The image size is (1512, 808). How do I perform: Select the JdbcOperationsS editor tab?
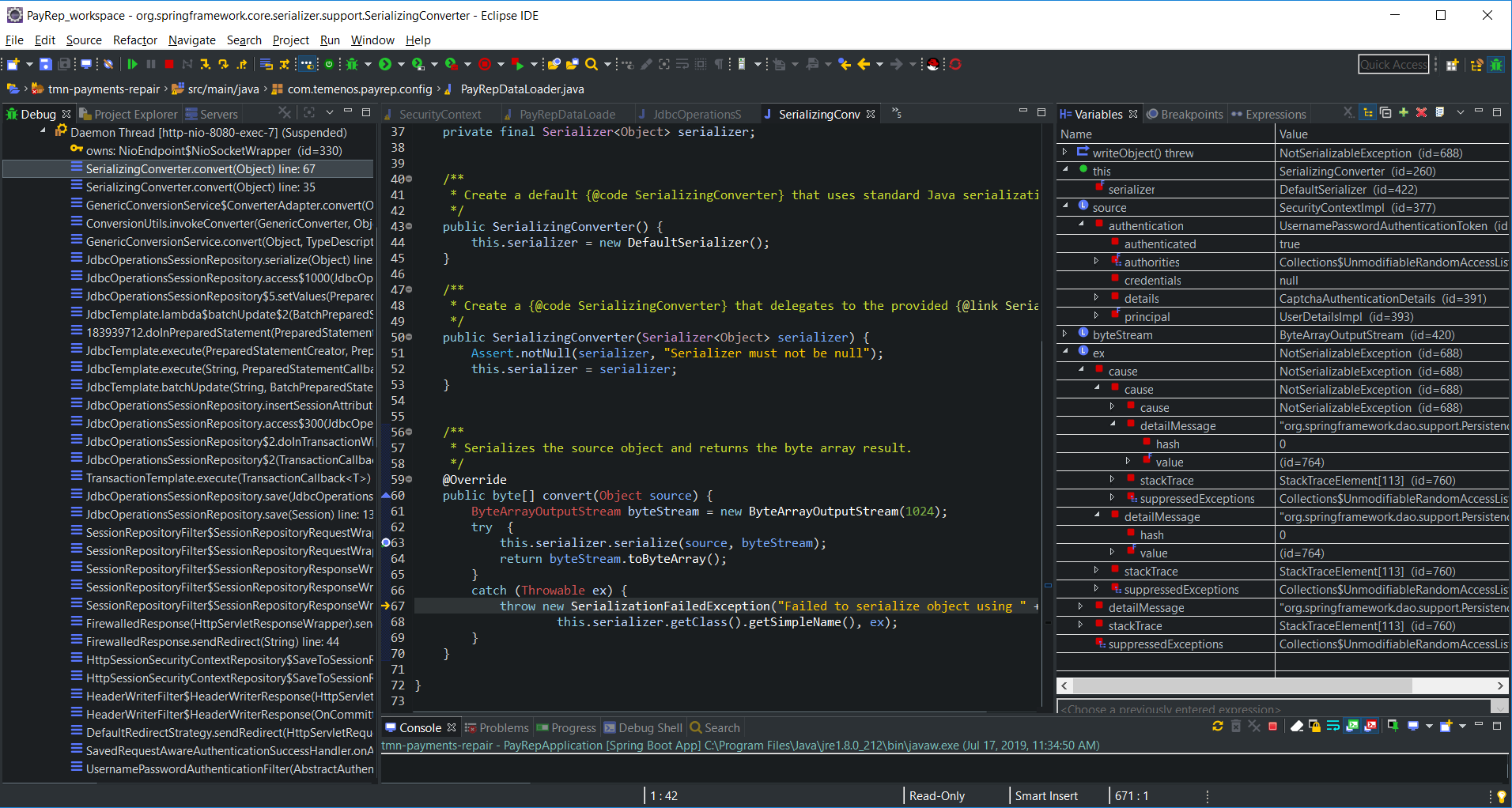(696, 114)
